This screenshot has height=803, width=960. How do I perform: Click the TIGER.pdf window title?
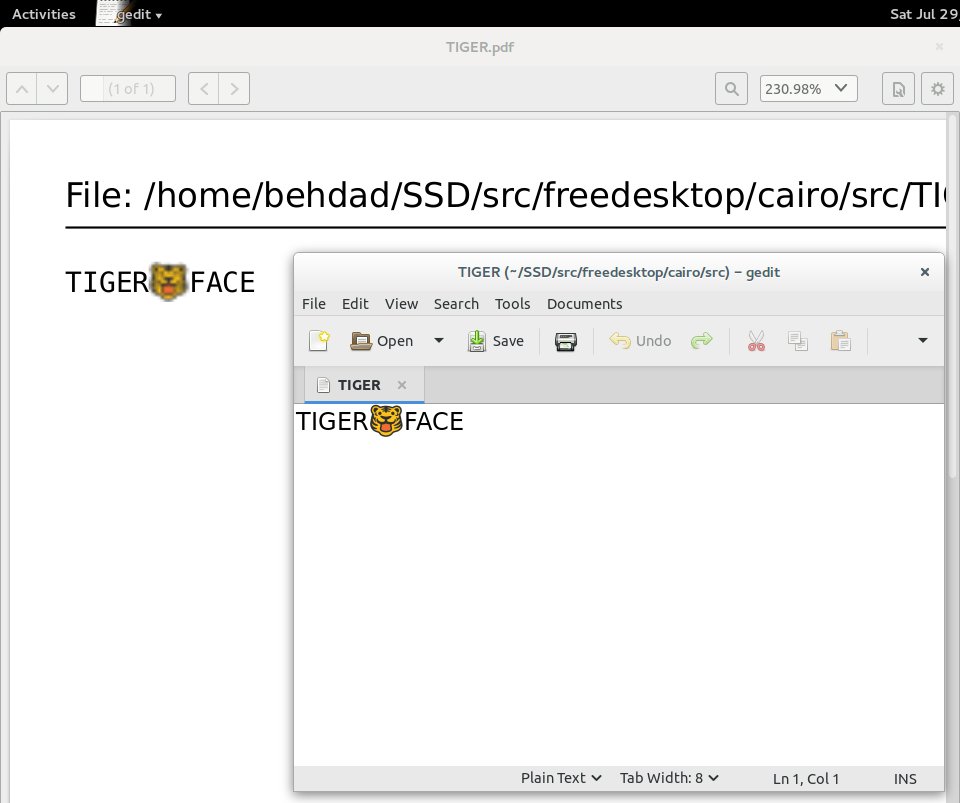[x=479, y=47]
